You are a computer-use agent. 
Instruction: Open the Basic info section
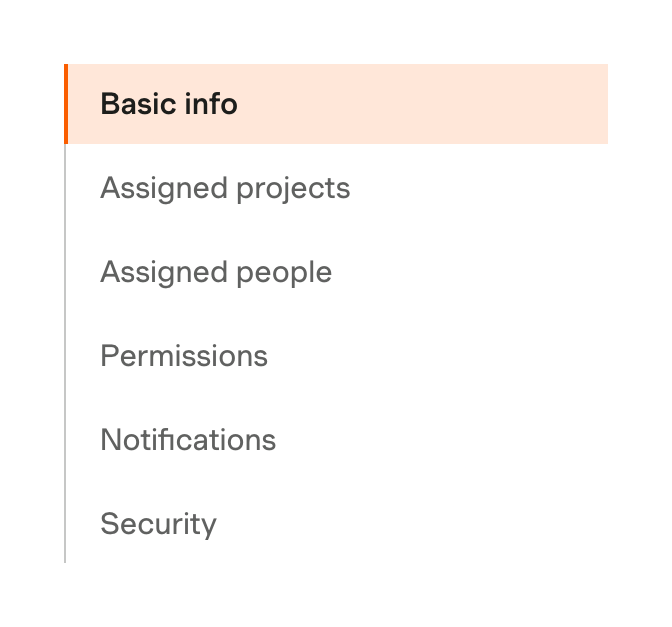click(169, 104)
